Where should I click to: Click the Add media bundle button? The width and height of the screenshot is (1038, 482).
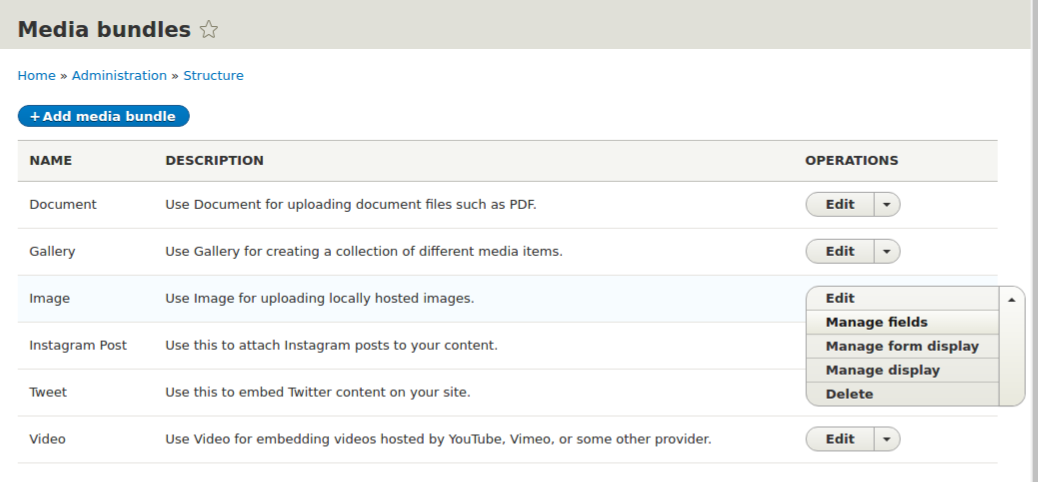[x=103, y=117]
